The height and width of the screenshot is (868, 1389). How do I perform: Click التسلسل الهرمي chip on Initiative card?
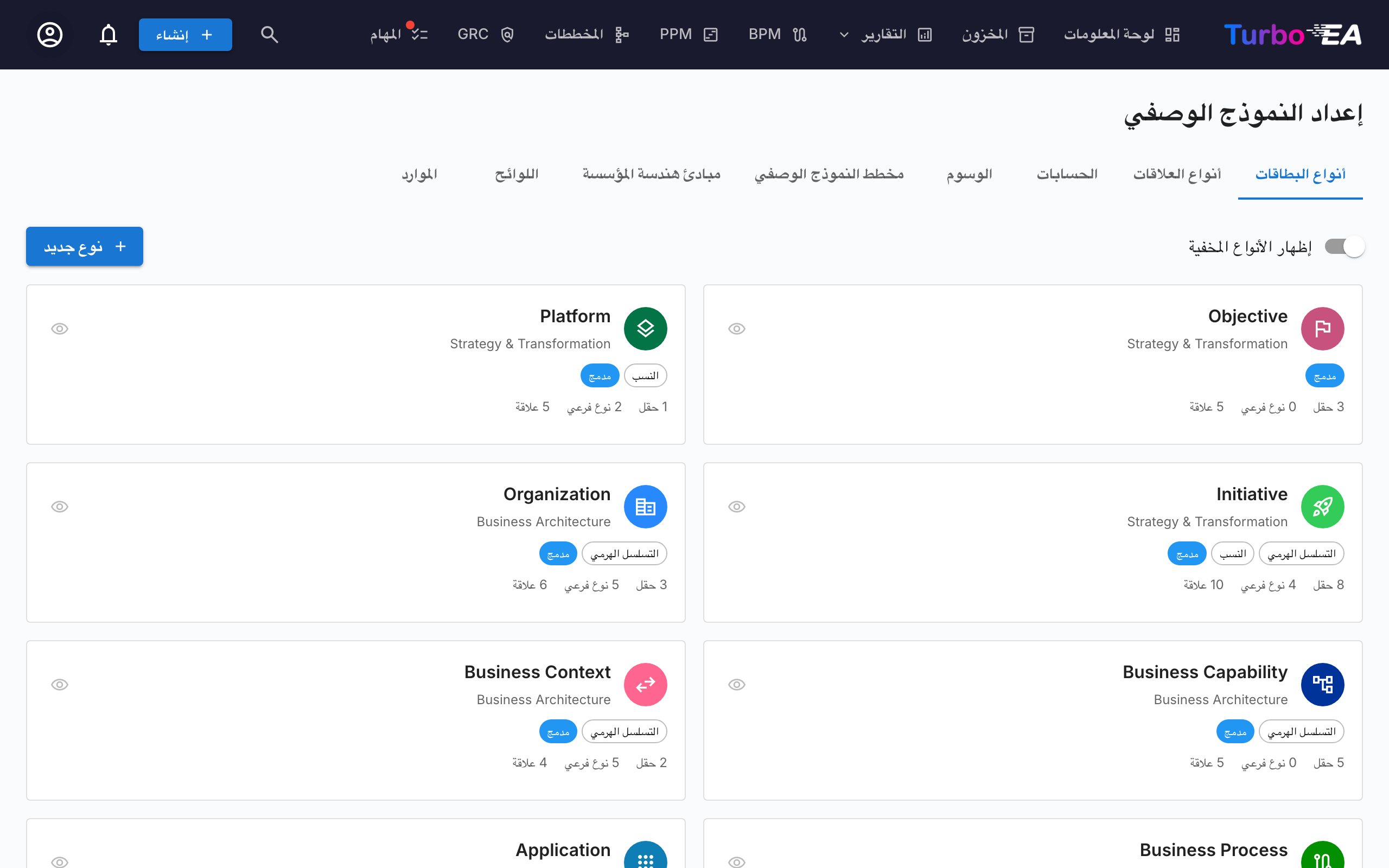(1301, 553)
